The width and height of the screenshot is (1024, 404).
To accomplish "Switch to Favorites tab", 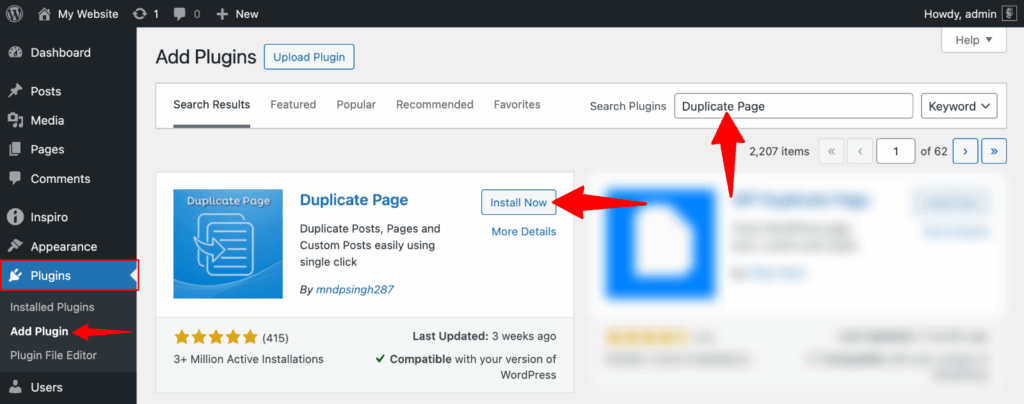I will coord(517,104).
